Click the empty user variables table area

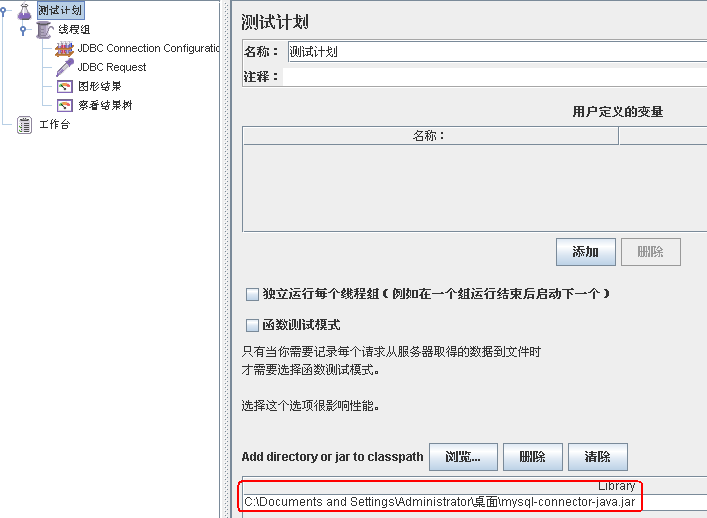[x=475, y=188]
